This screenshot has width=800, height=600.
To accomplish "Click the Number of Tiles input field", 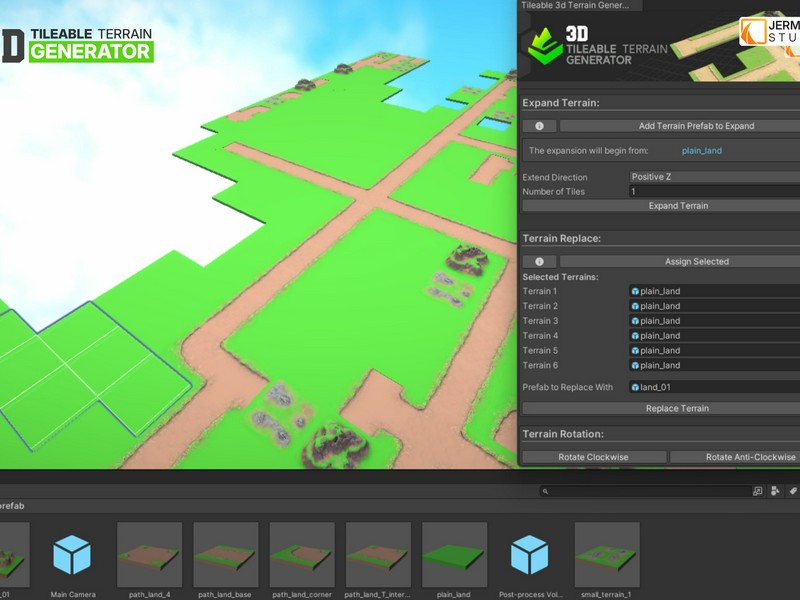I will (x=714, y=192).
